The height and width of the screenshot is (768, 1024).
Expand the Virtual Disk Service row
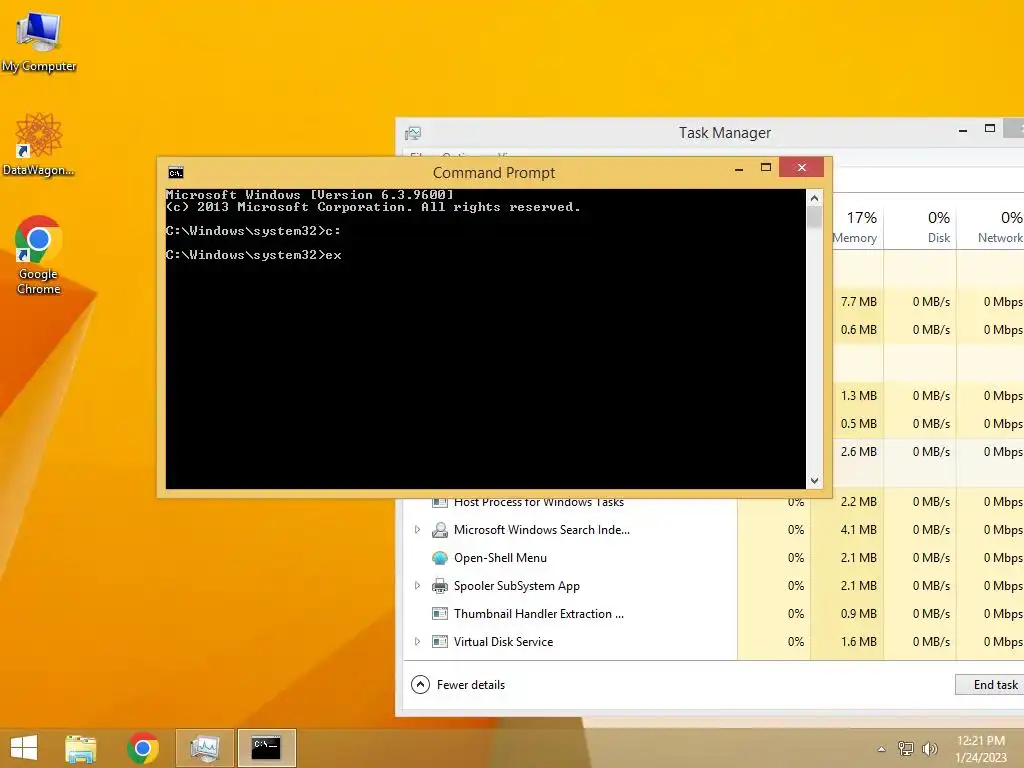tap(417, 642)
